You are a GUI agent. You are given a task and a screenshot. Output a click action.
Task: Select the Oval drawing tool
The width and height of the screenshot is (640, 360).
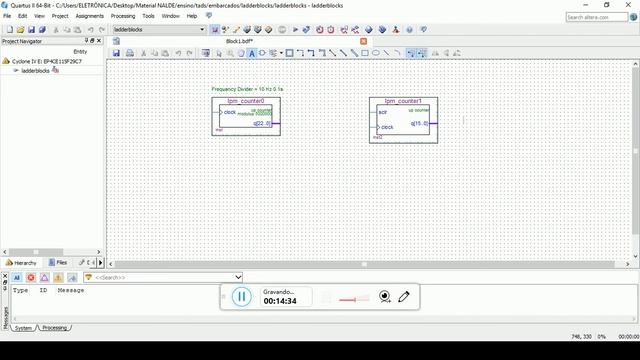(376, 53)
